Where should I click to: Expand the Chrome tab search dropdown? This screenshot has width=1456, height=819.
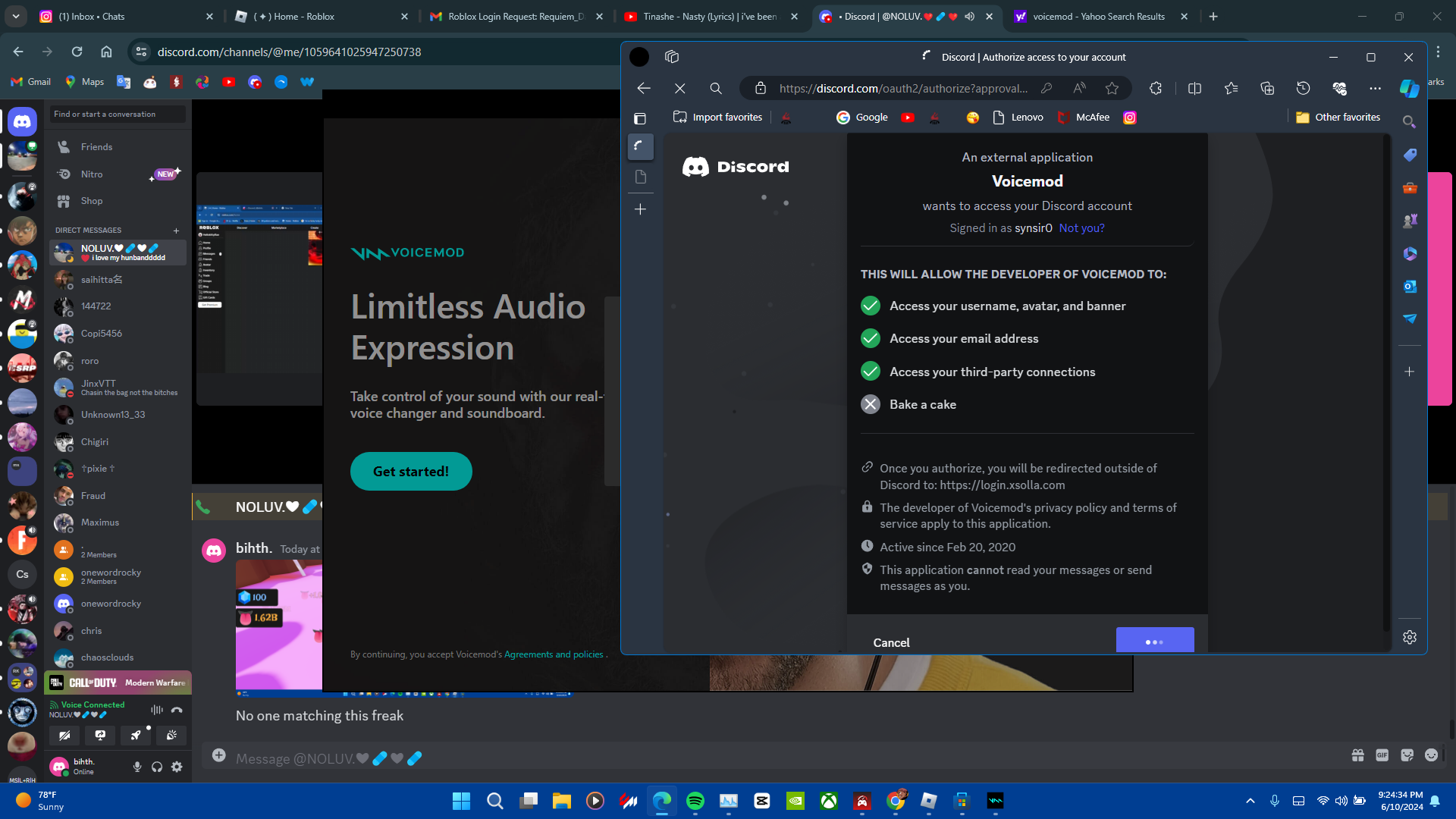(16, 16)
